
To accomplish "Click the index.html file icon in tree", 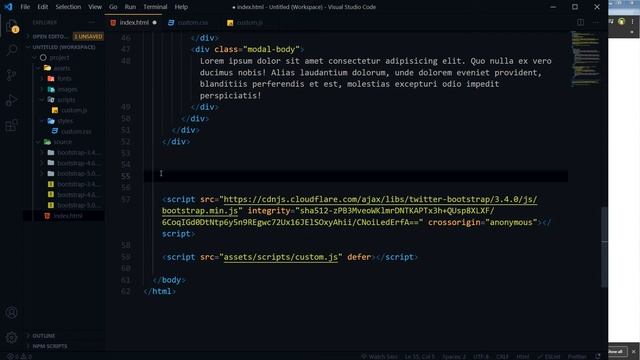I will (x=47, y=216).
